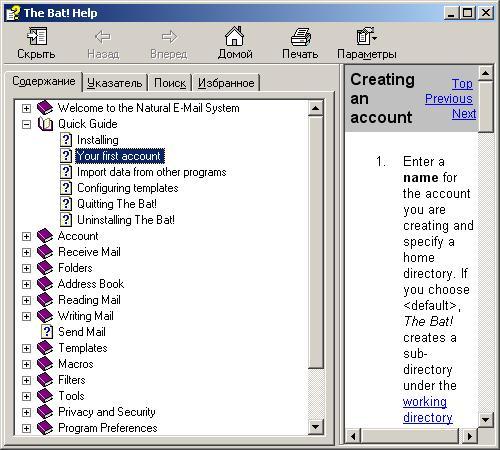The height and width of the screenshot is (450, 500).
Task: Click the book icon beside Receive Mail
Action: pos(45,252)
